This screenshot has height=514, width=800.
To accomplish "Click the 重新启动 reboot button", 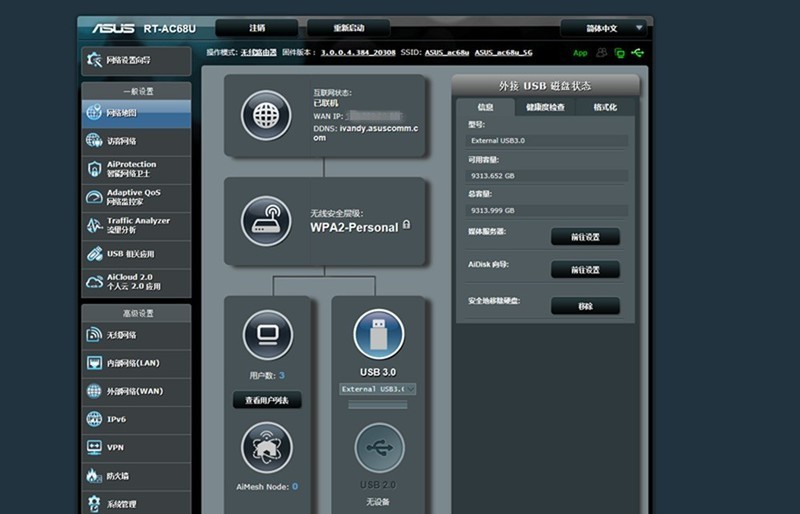I will [x=348, y=28].
